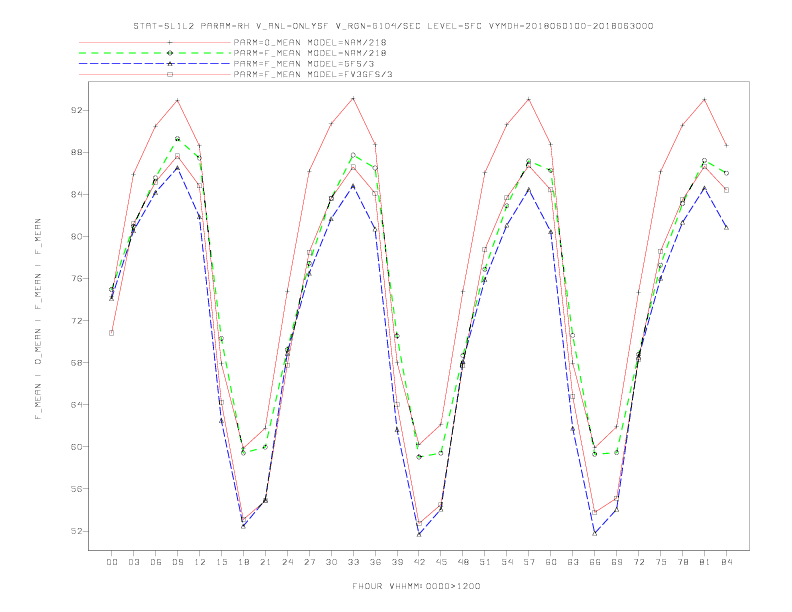792x612 pixels.
Task: Click x-axis forecast hour label 42
Action: click(x=419, y=562)
